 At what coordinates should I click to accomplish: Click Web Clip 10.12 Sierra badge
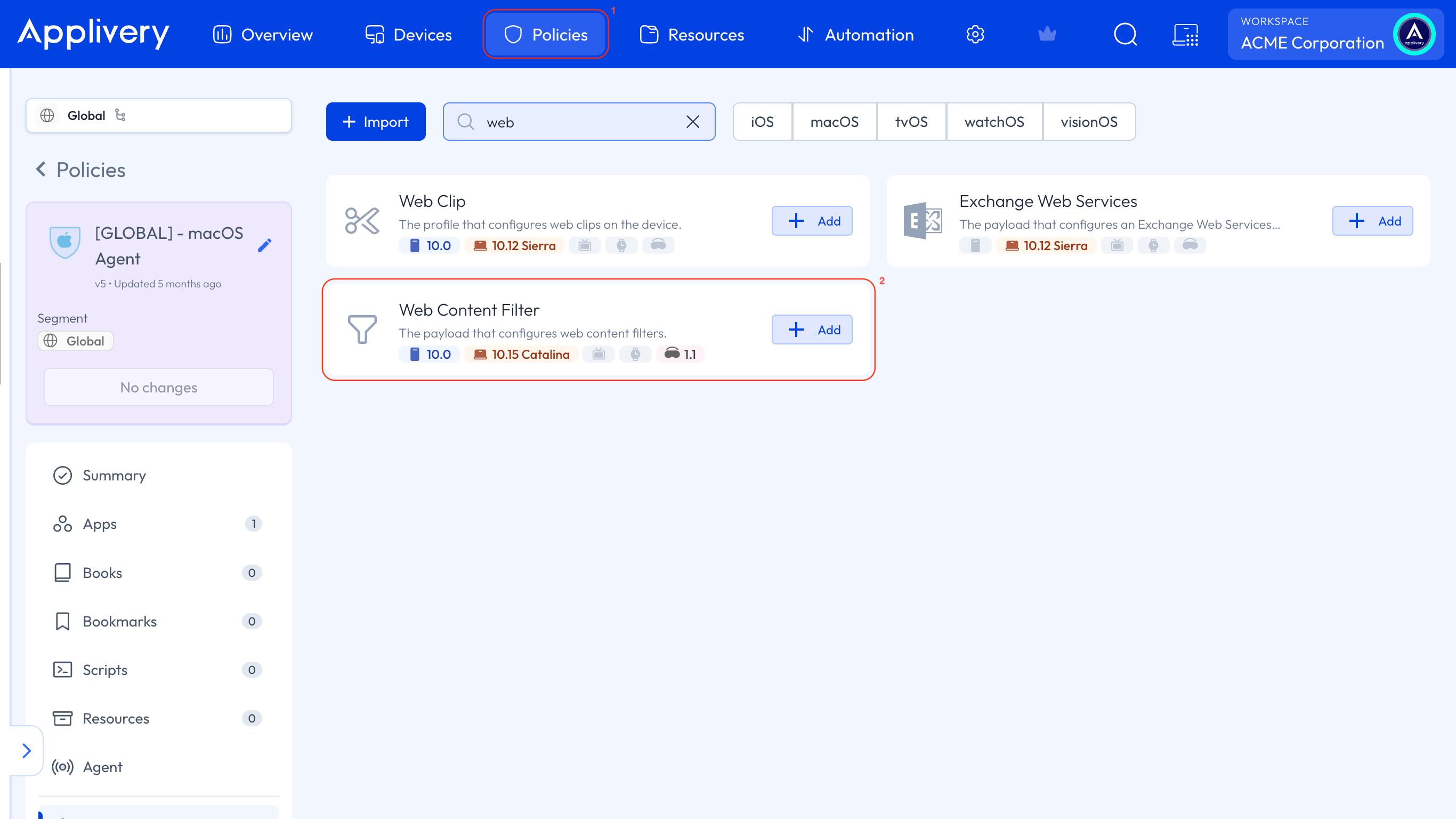coord(514,245)
